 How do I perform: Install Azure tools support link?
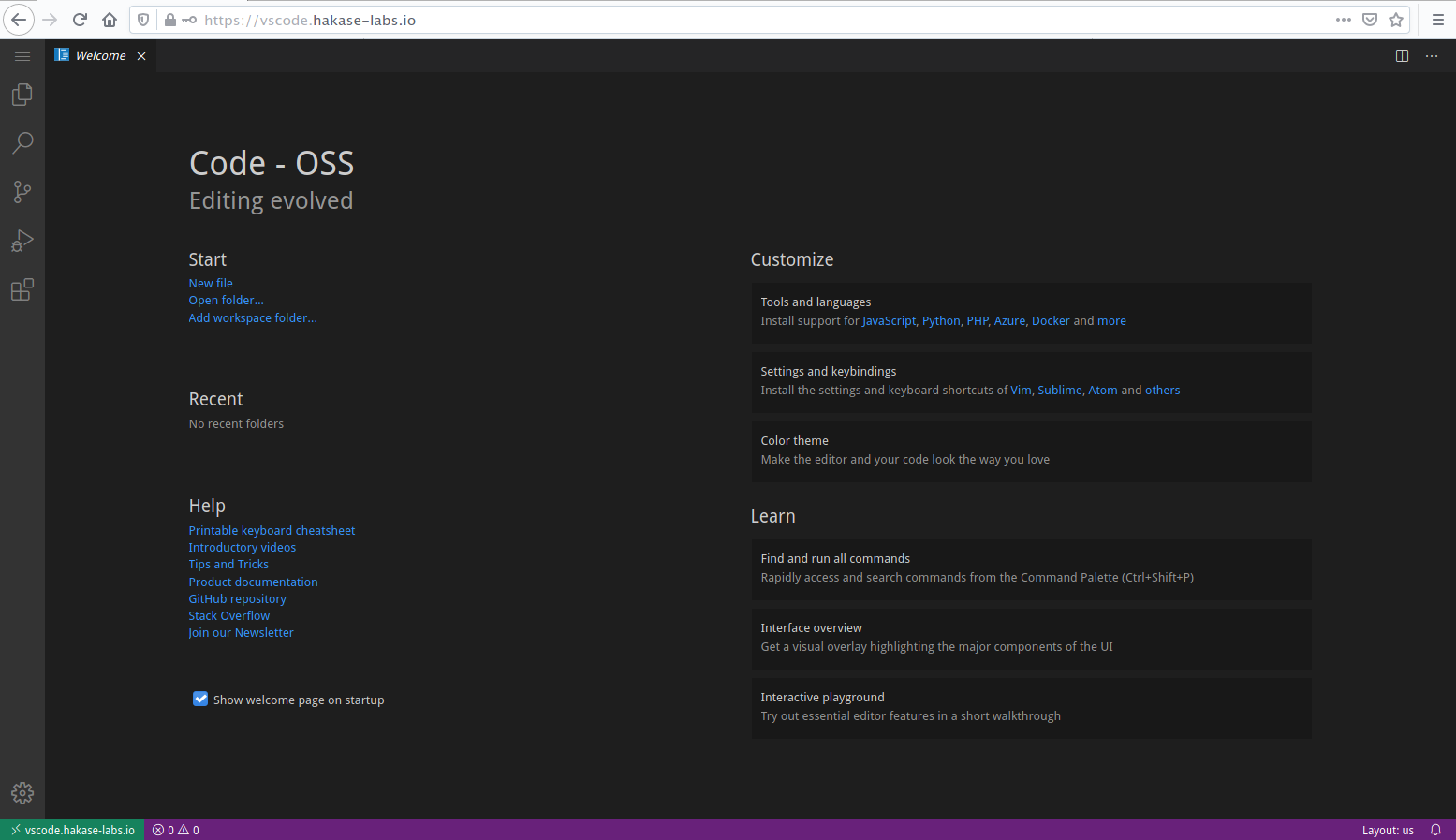pyautogui.click(x=1009, y=321)
